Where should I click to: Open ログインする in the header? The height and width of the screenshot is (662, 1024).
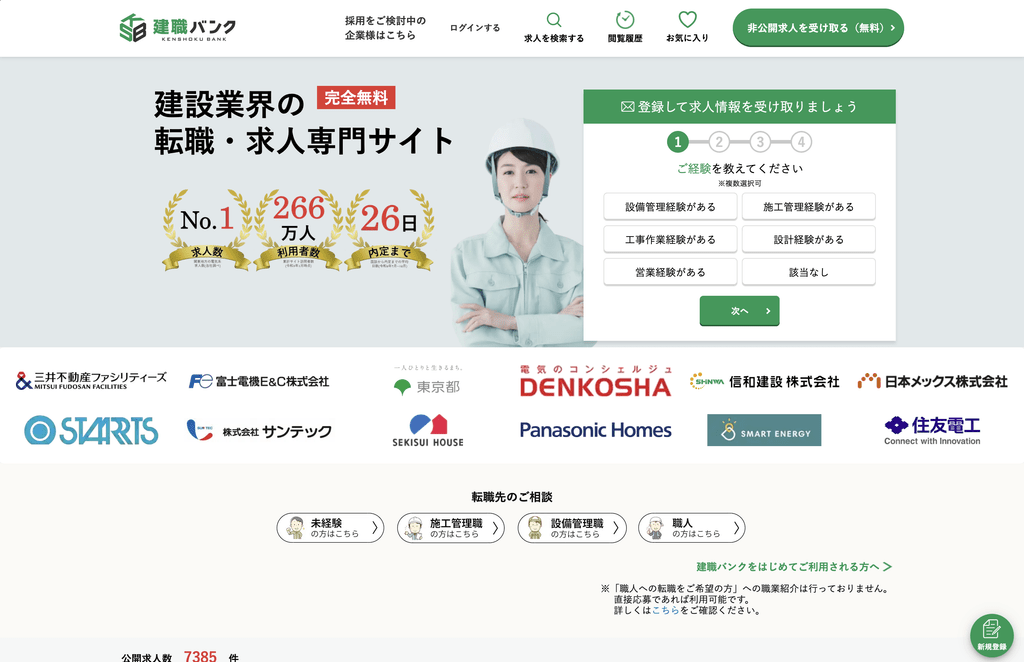475,28
